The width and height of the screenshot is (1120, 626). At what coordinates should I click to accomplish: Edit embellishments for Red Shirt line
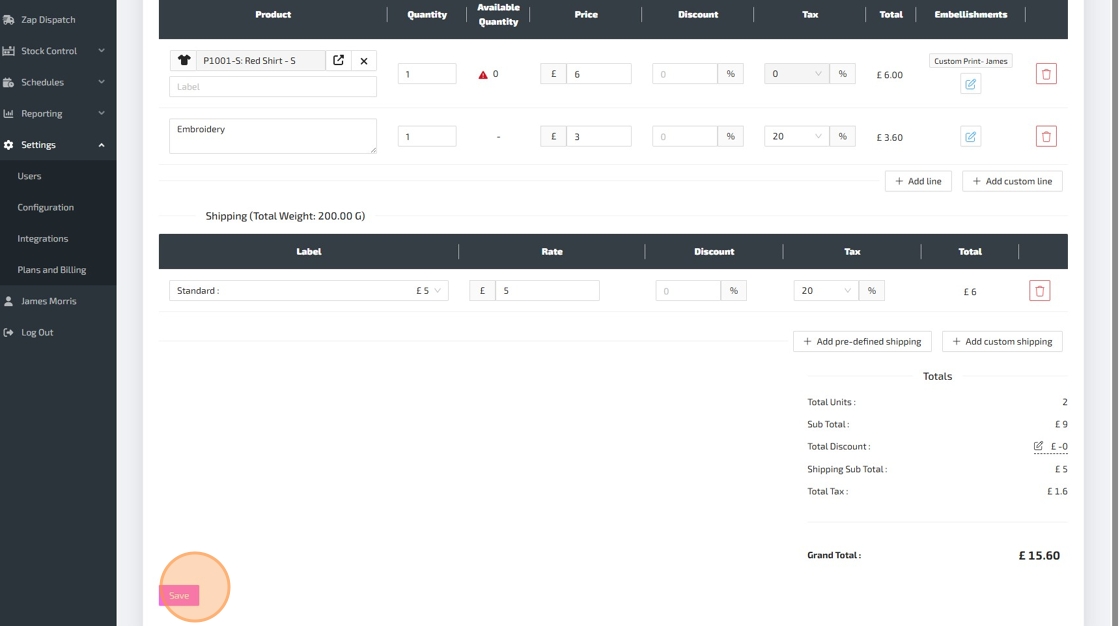tap(970, 84)
